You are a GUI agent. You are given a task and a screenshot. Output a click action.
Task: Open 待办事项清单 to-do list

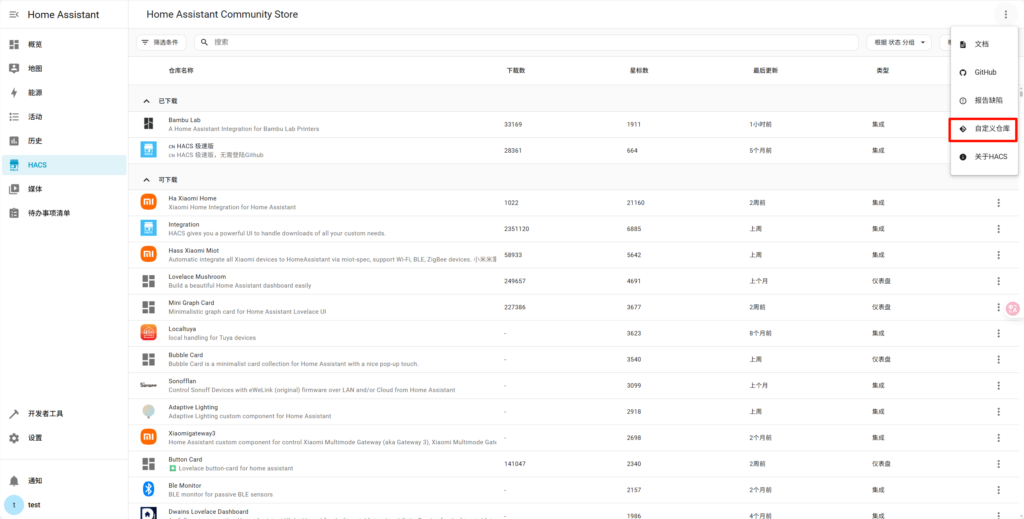tap(48, 213)
